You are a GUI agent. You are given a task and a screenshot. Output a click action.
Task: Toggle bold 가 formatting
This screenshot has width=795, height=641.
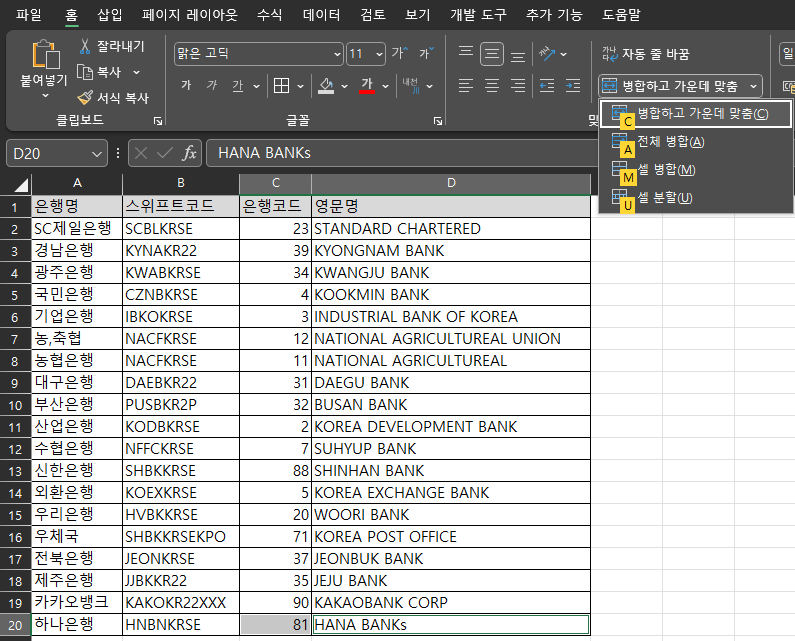(x=186, y=86)
